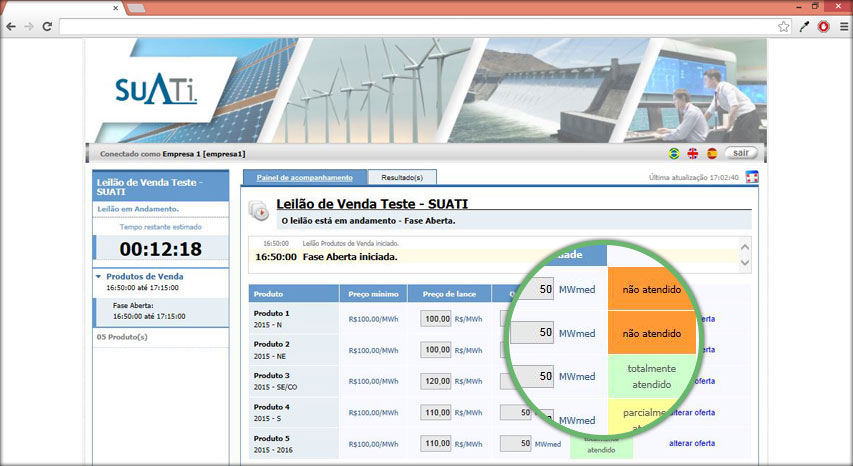Image resolution: width=853 pixels, height=466 pixels.
Task: Click the browser forward arrow
Action: point(29,26)
